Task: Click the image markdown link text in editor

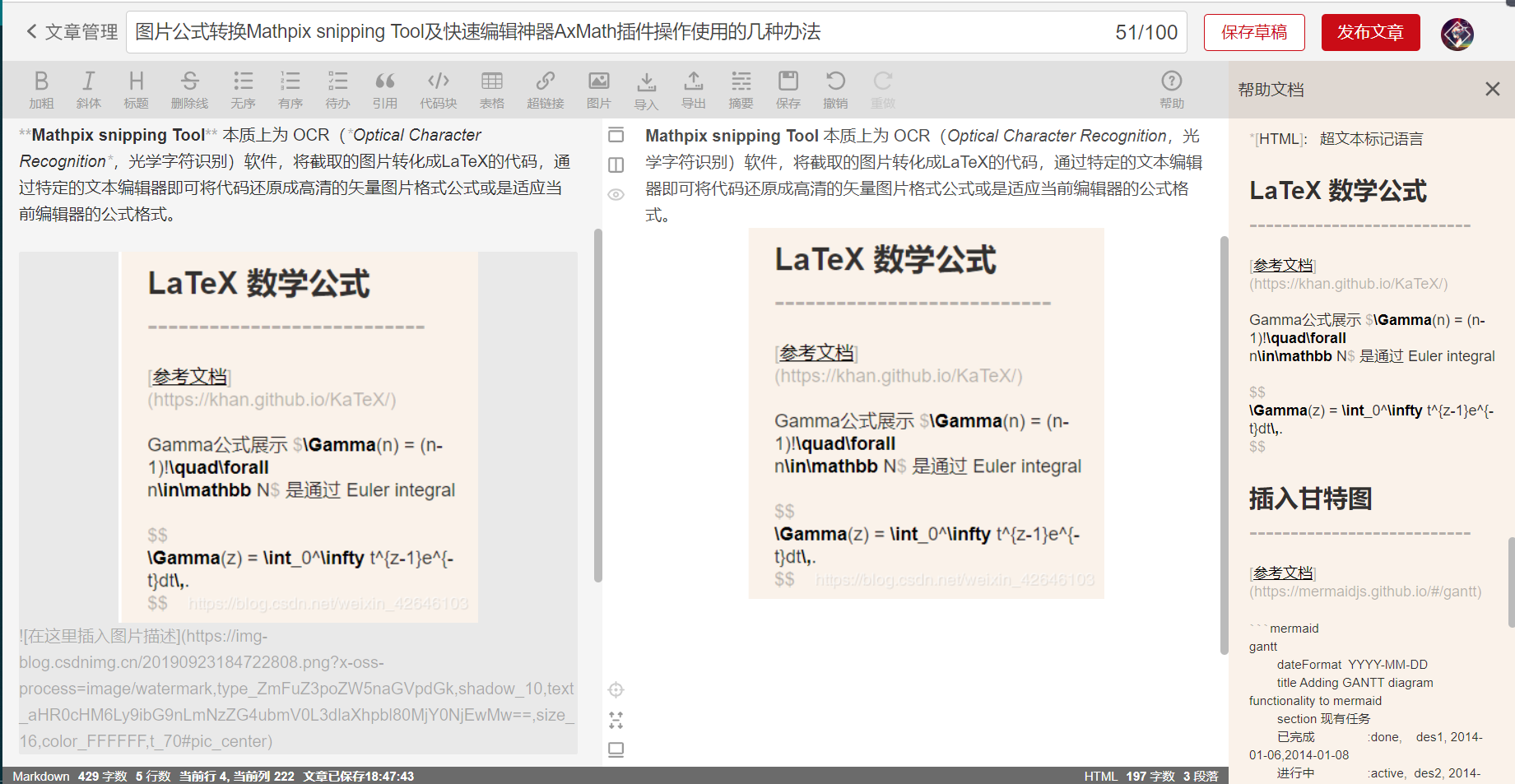Action: pos(297,689)
